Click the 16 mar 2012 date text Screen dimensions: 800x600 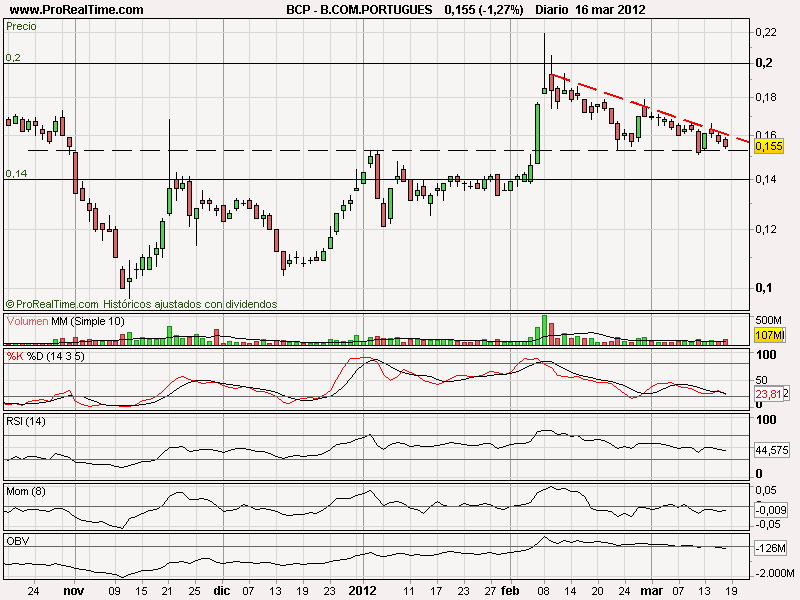point(610,9)
